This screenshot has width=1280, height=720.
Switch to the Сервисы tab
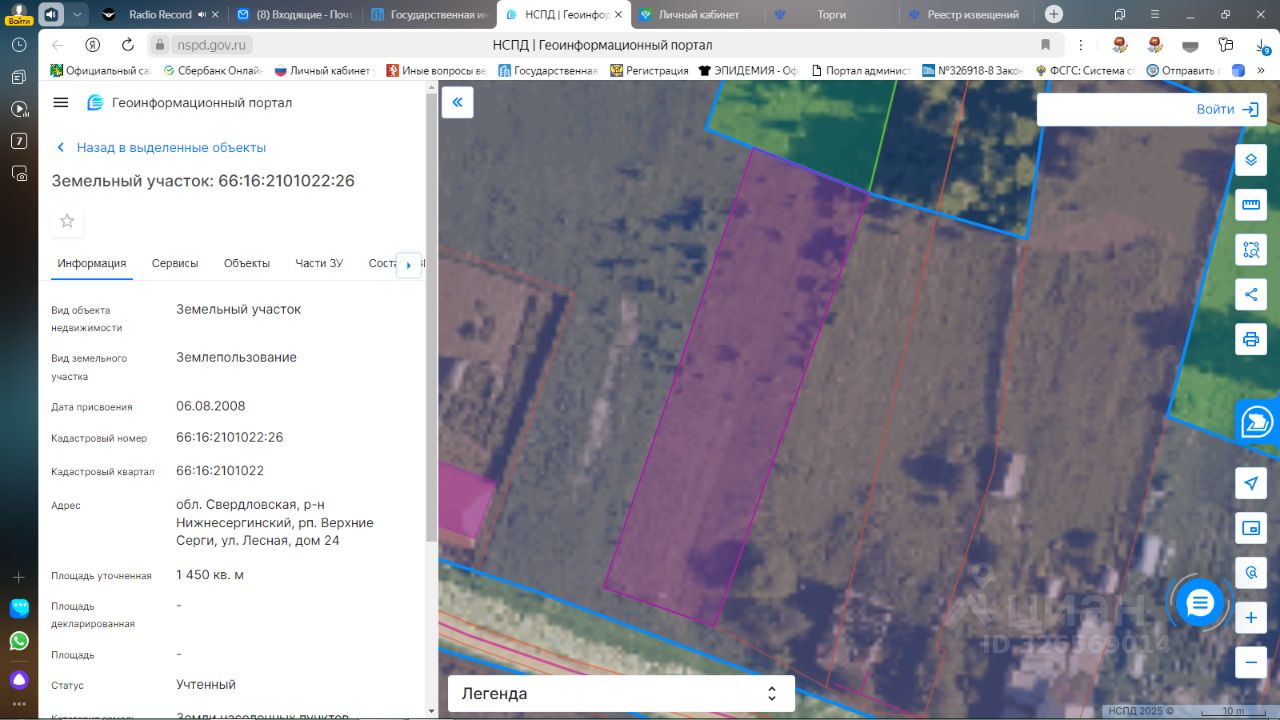click(175, 263)
